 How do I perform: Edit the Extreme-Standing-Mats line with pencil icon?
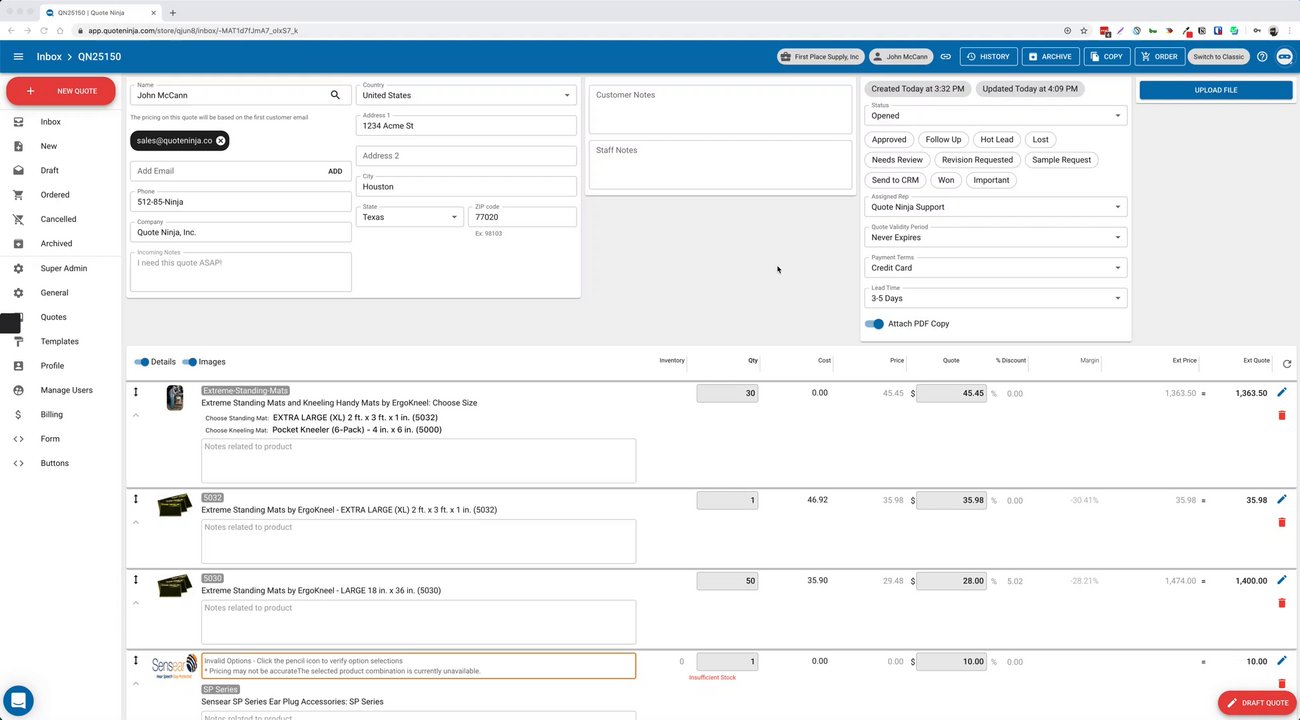pos(1282,392)
